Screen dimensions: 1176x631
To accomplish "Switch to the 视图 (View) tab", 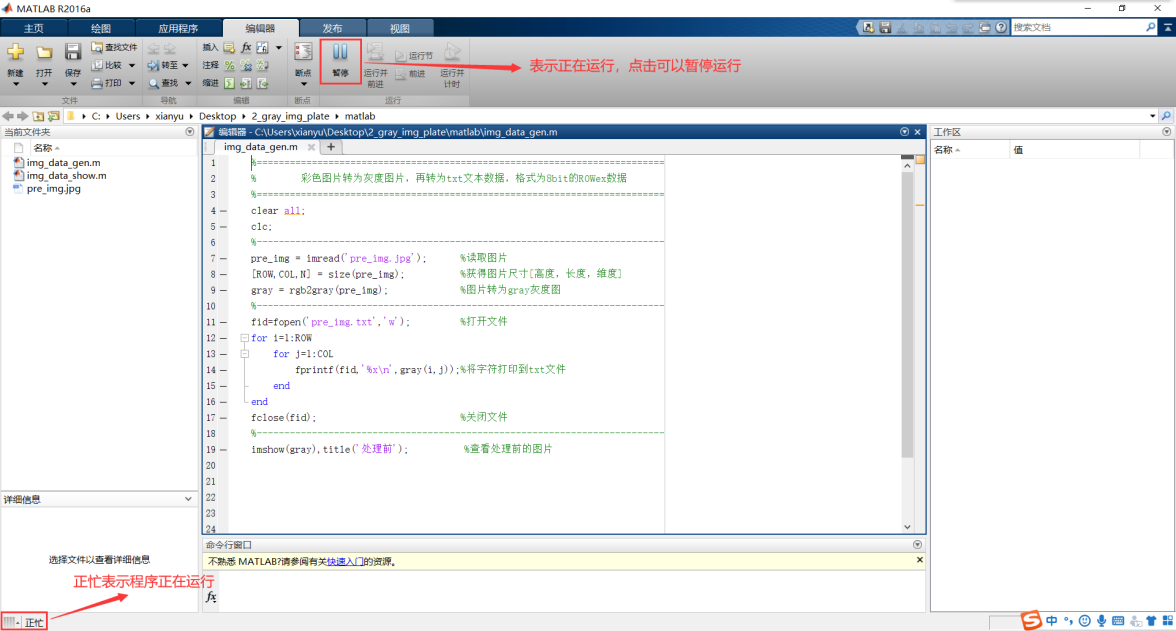I will click(x=399, y=28).
